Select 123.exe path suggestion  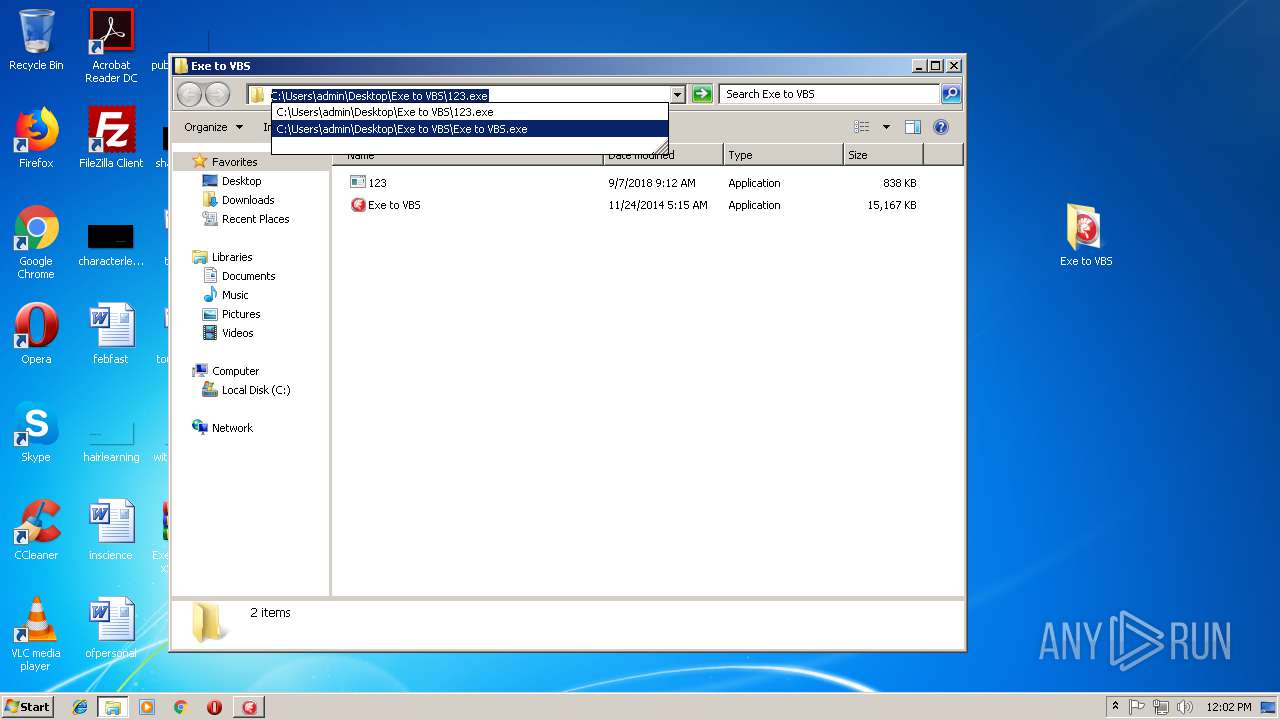(x=469, y=112)
